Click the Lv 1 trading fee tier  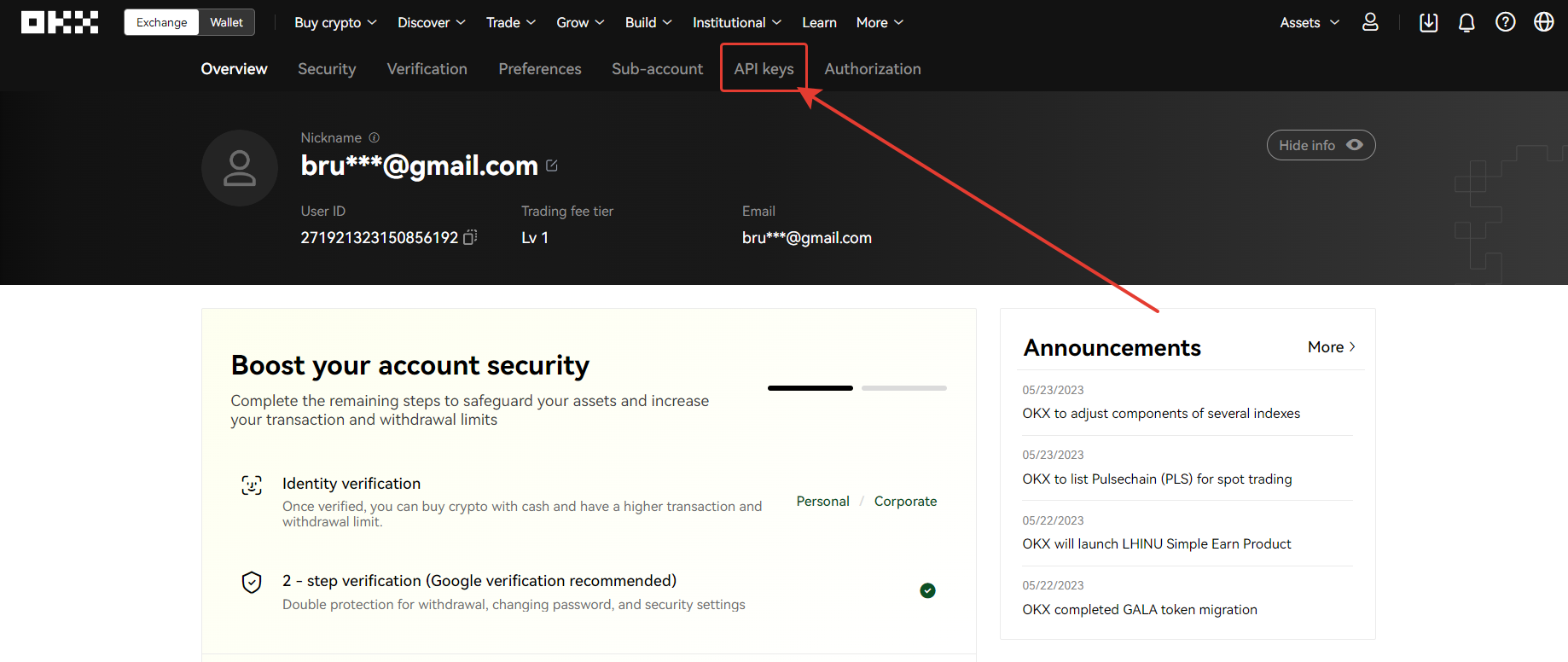tap(535, 238)
